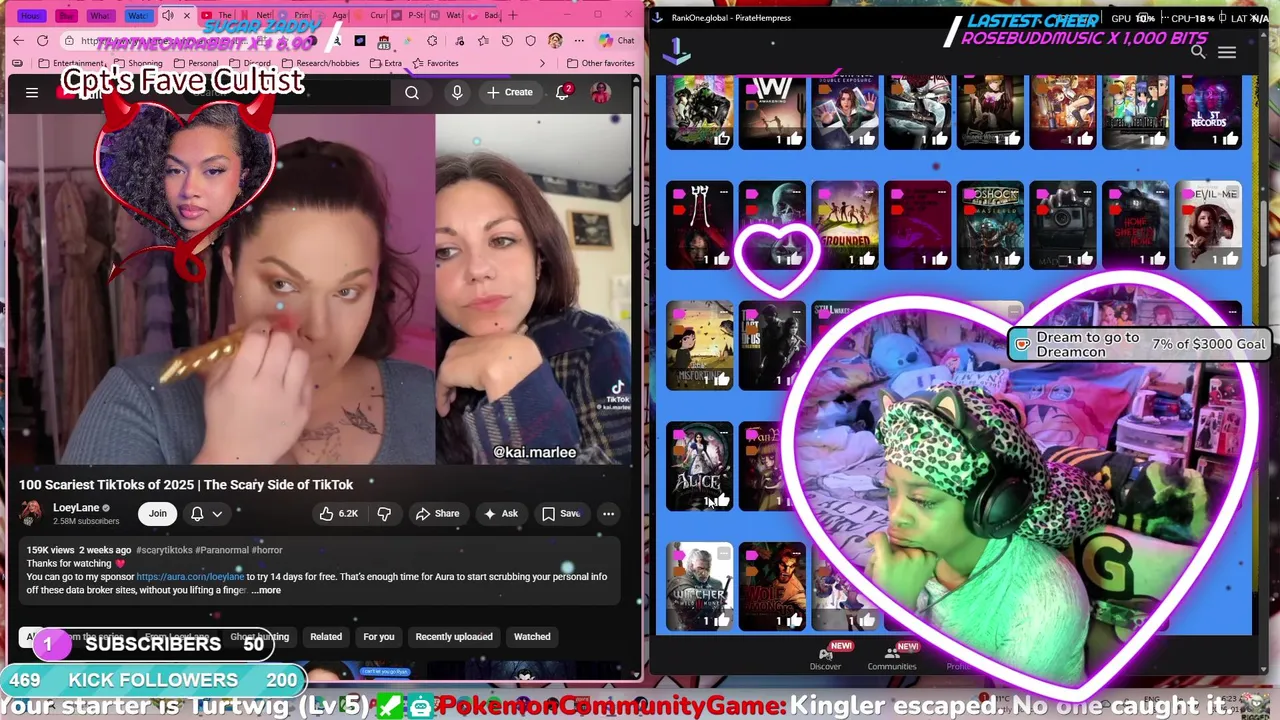Screen dimensions: 1280x720
Task: Select the Watched filter chip
Action: click(x=532, y=637)
